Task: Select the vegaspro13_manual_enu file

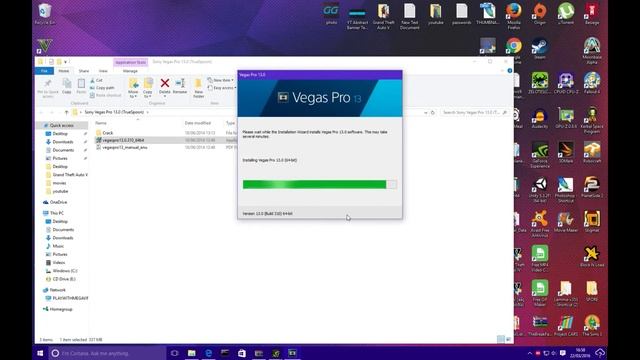Action: point(122,147)
